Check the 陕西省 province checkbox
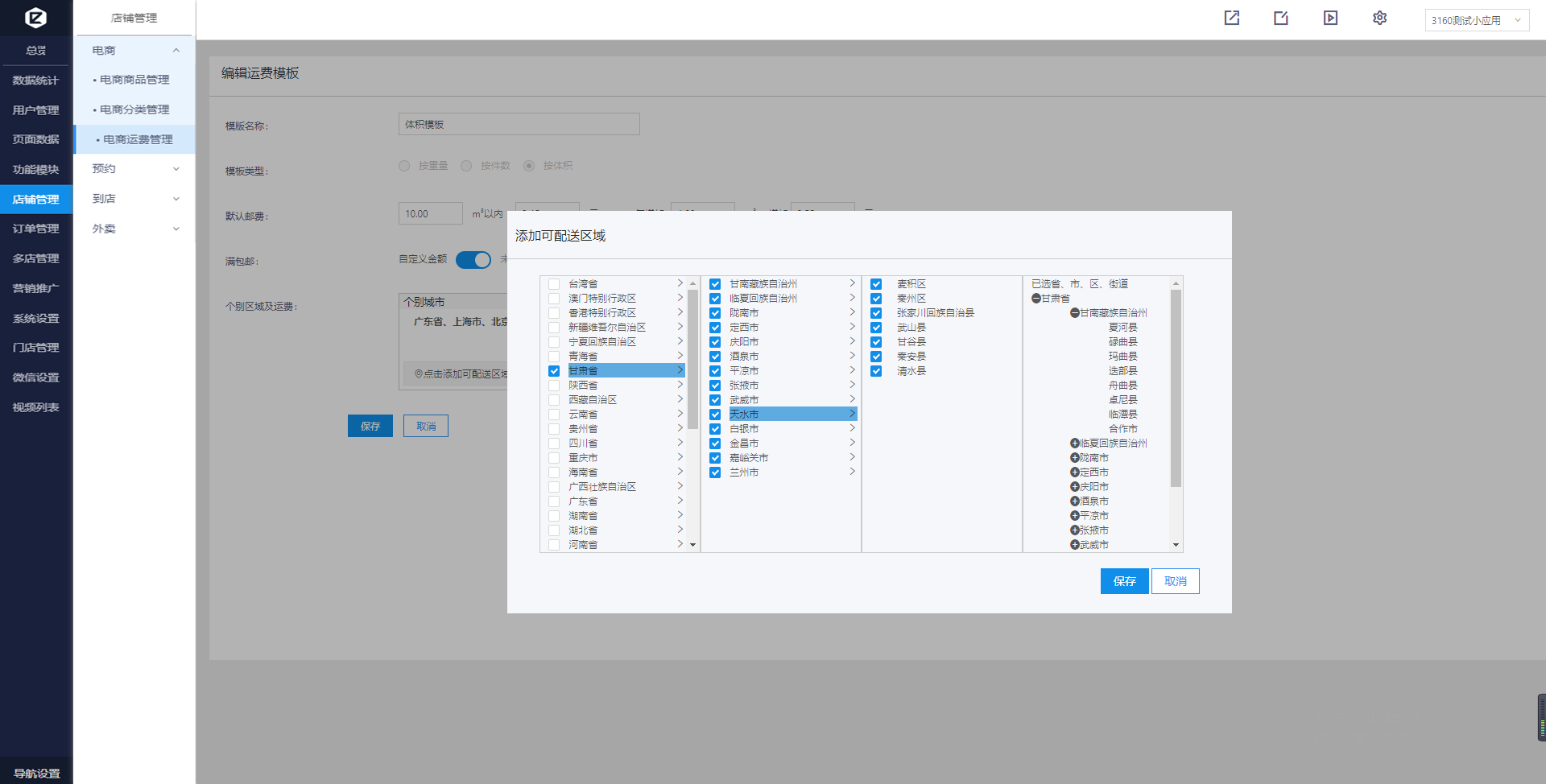 coord(554,386)
